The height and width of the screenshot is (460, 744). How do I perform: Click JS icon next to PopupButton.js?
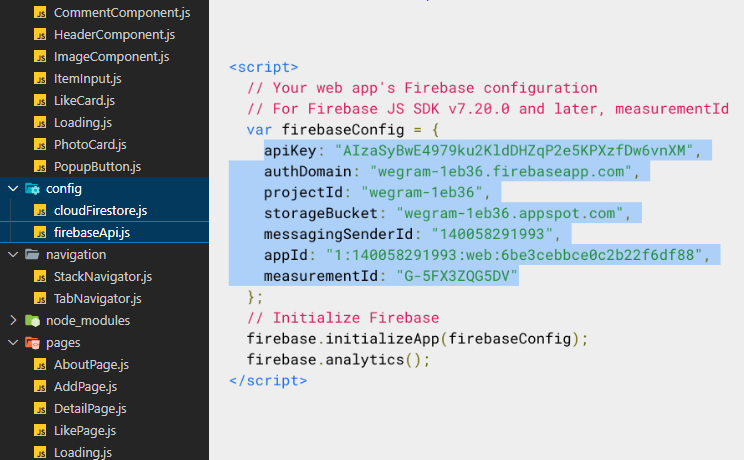(x=40, y=167)
